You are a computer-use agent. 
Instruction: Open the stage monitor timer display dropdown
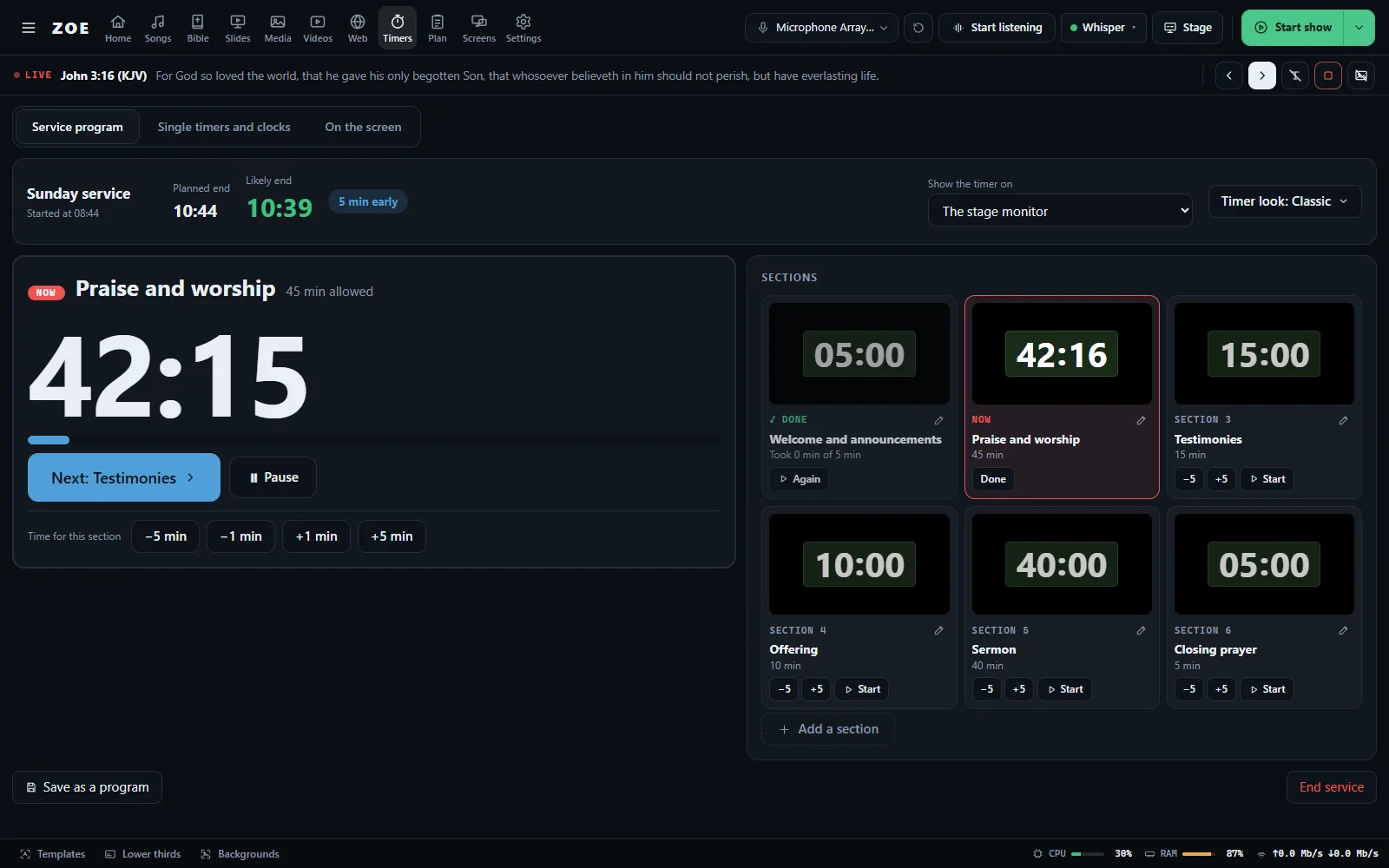click(x=1060, y=211)
